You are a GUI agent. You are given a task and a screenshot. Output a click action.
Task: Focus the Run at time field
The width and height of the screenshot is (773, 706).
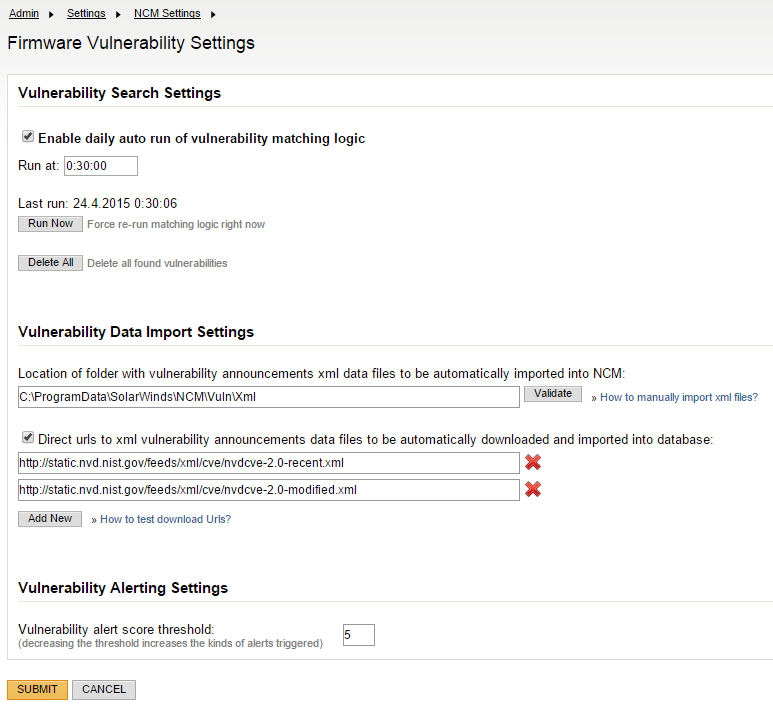[101, 166]
